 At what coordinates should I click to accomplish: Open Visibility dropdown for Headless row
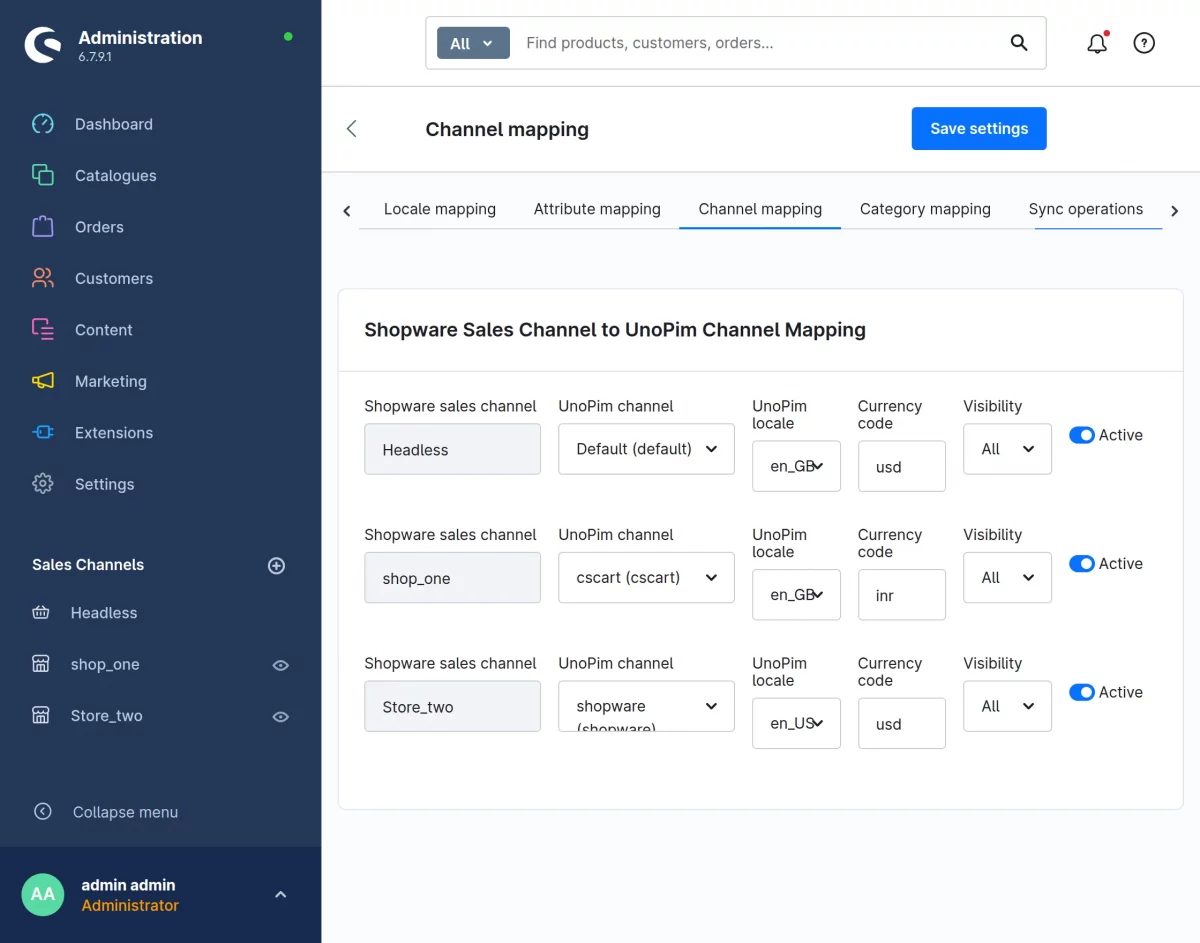pos(1007,449)
